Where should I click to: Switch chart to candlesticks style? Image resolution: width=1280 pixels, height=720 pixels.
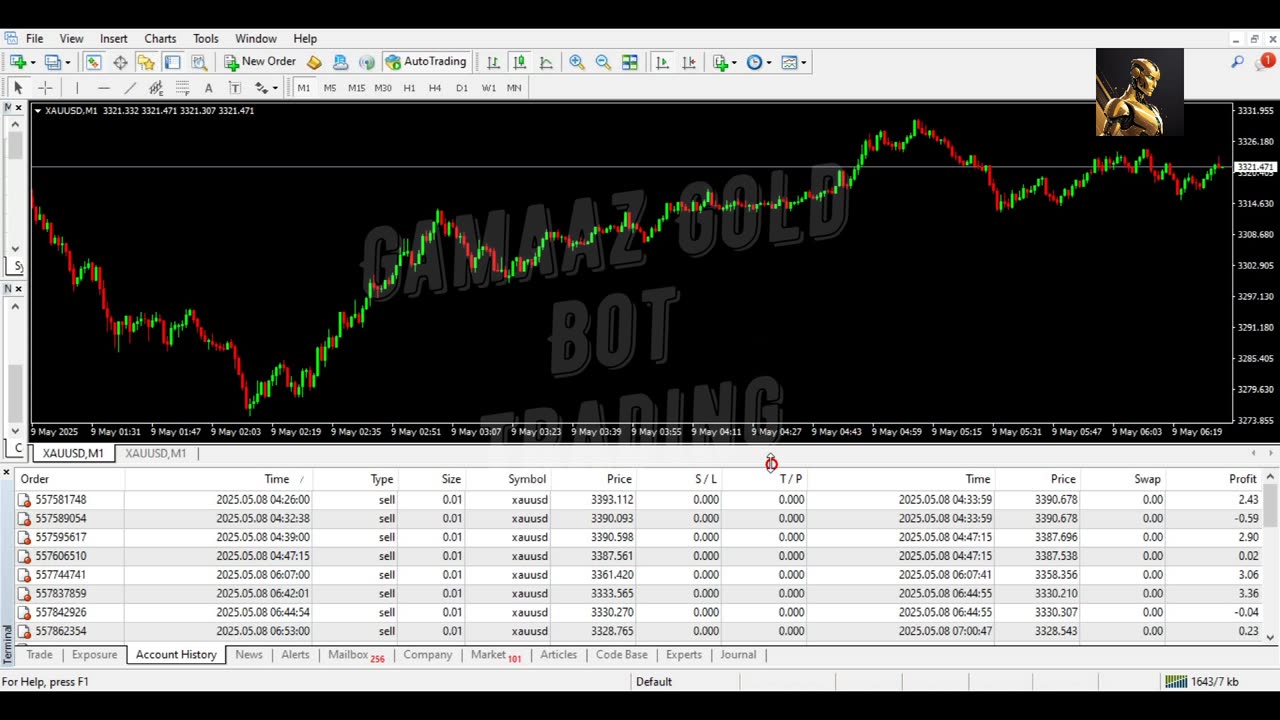[519, 62]
